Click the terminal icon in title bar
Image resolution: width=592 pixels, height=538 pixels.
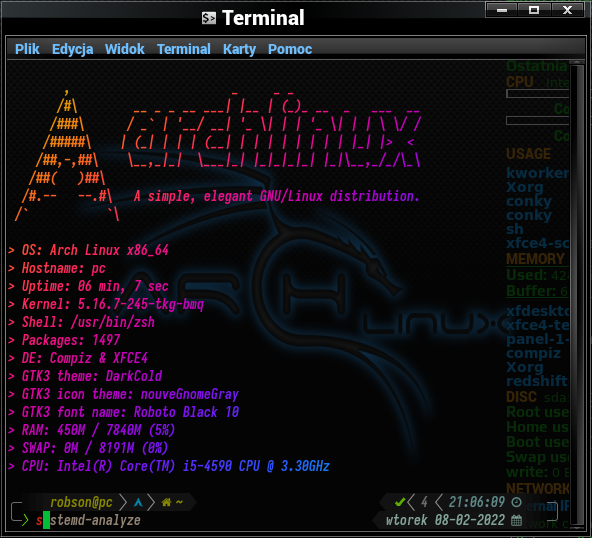click(209, 18)
